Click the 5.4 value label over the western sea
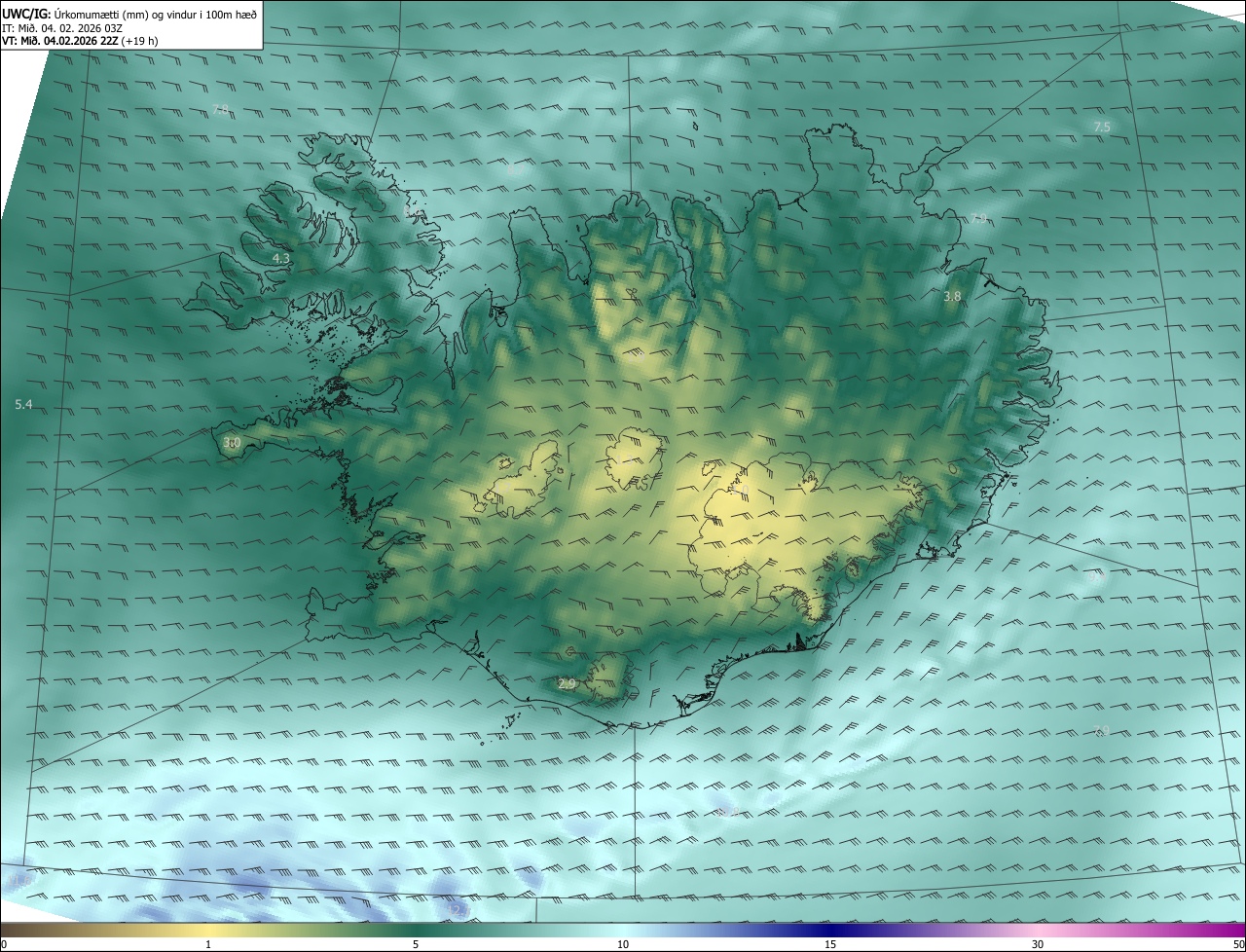Screen dimensions: 1246x952 coord(24,404)
